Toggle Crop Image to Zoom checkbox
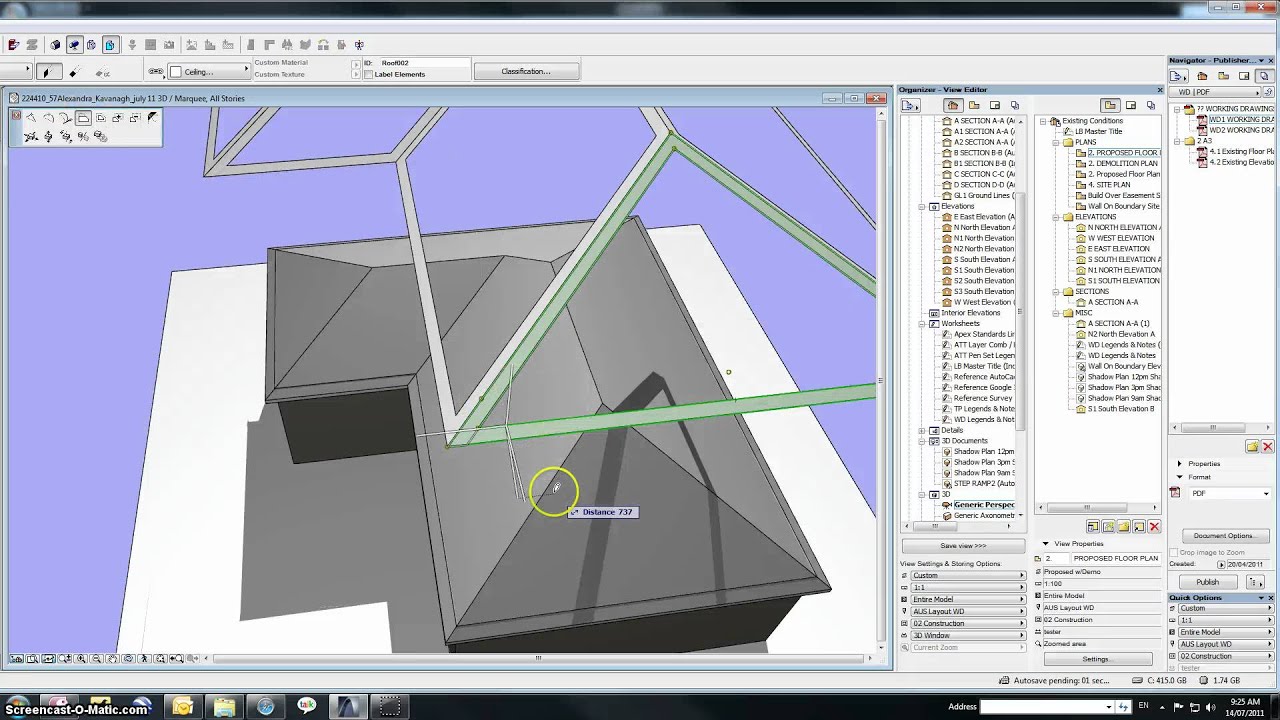1280x720 pixels. [x=1176, y=552]
